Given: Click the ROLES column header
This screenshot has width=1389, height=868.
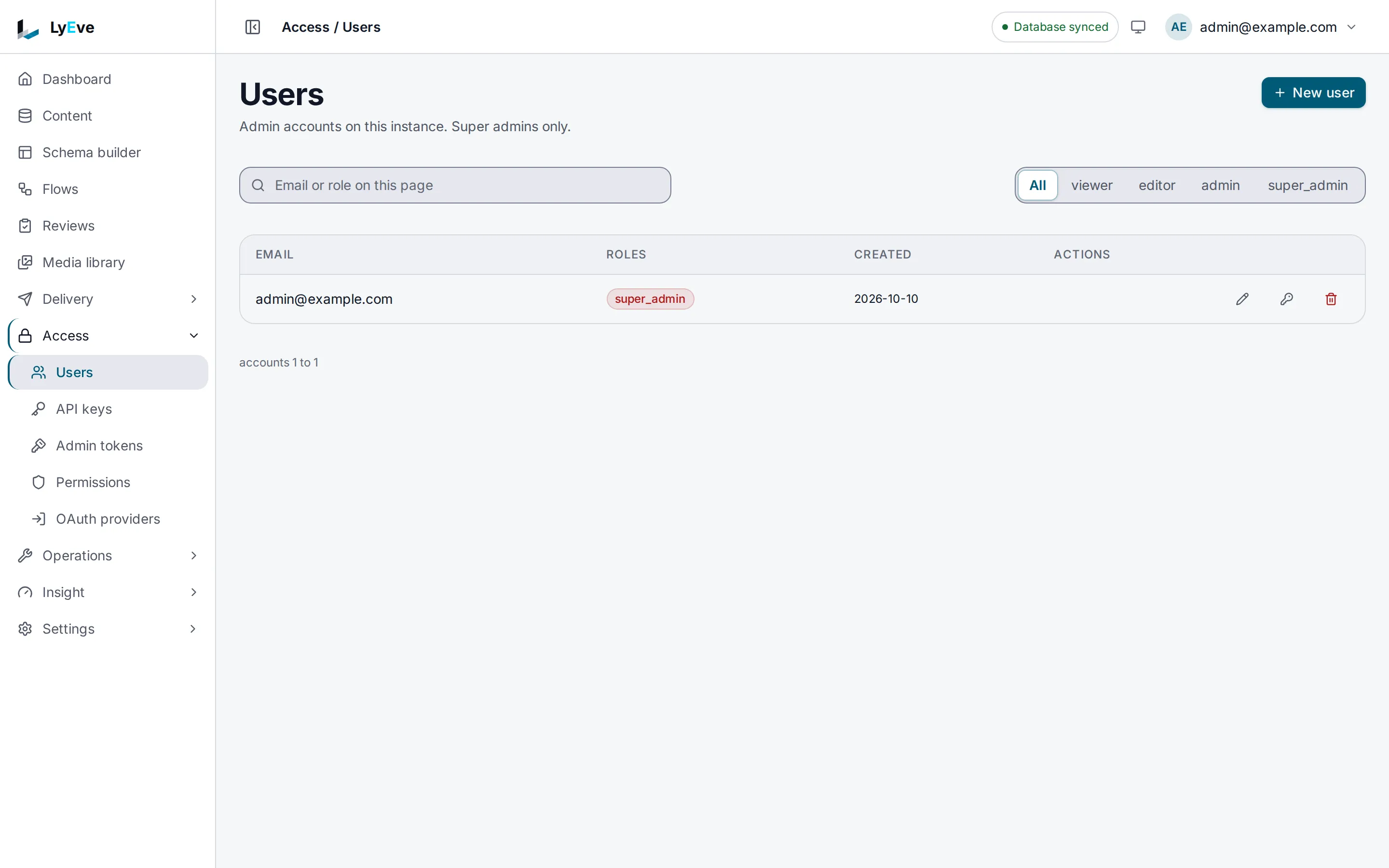Looking at the screenshot, I should pos(626,254).
